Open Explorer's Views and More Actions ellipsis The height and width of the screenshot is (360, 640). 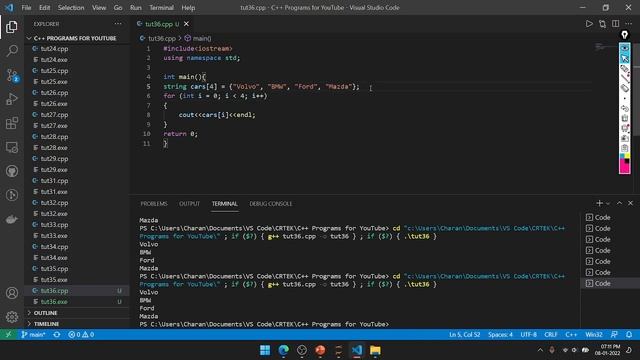[x=118, y=24]
